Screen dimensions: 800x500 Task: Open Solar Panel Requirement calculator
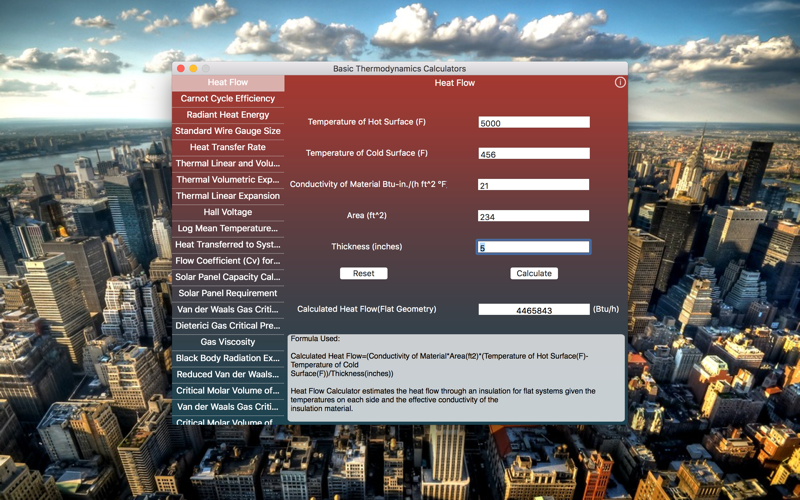coord(228,293)
